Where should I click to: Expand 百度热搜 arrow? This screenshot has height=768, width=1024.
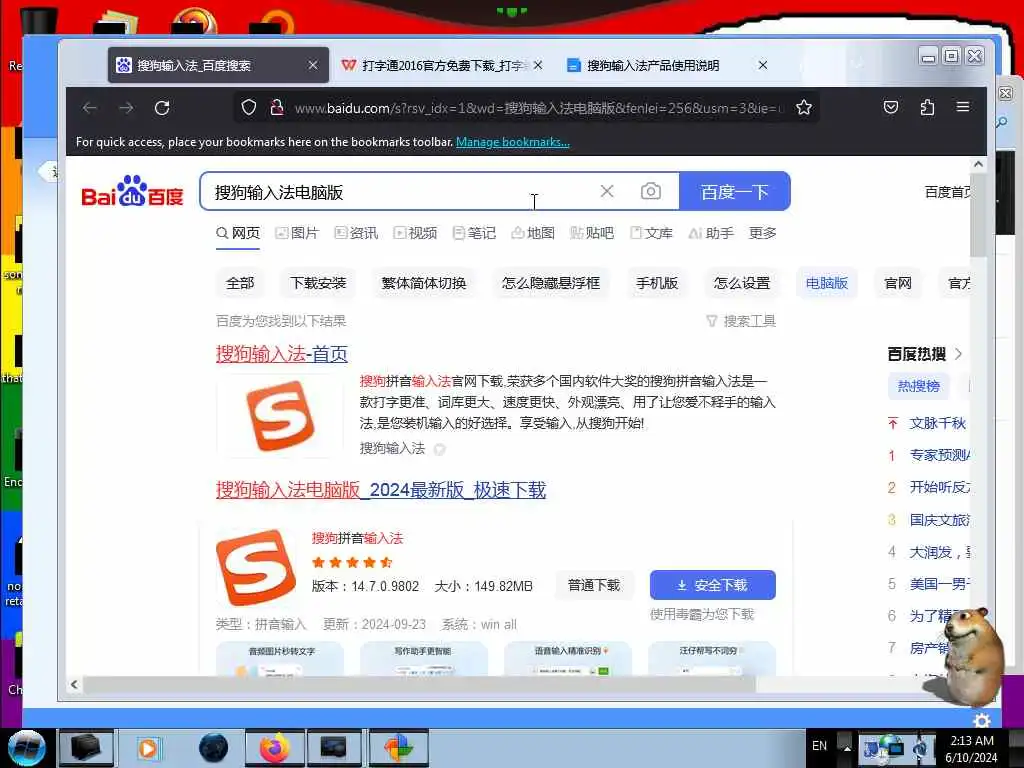[958, 354]
